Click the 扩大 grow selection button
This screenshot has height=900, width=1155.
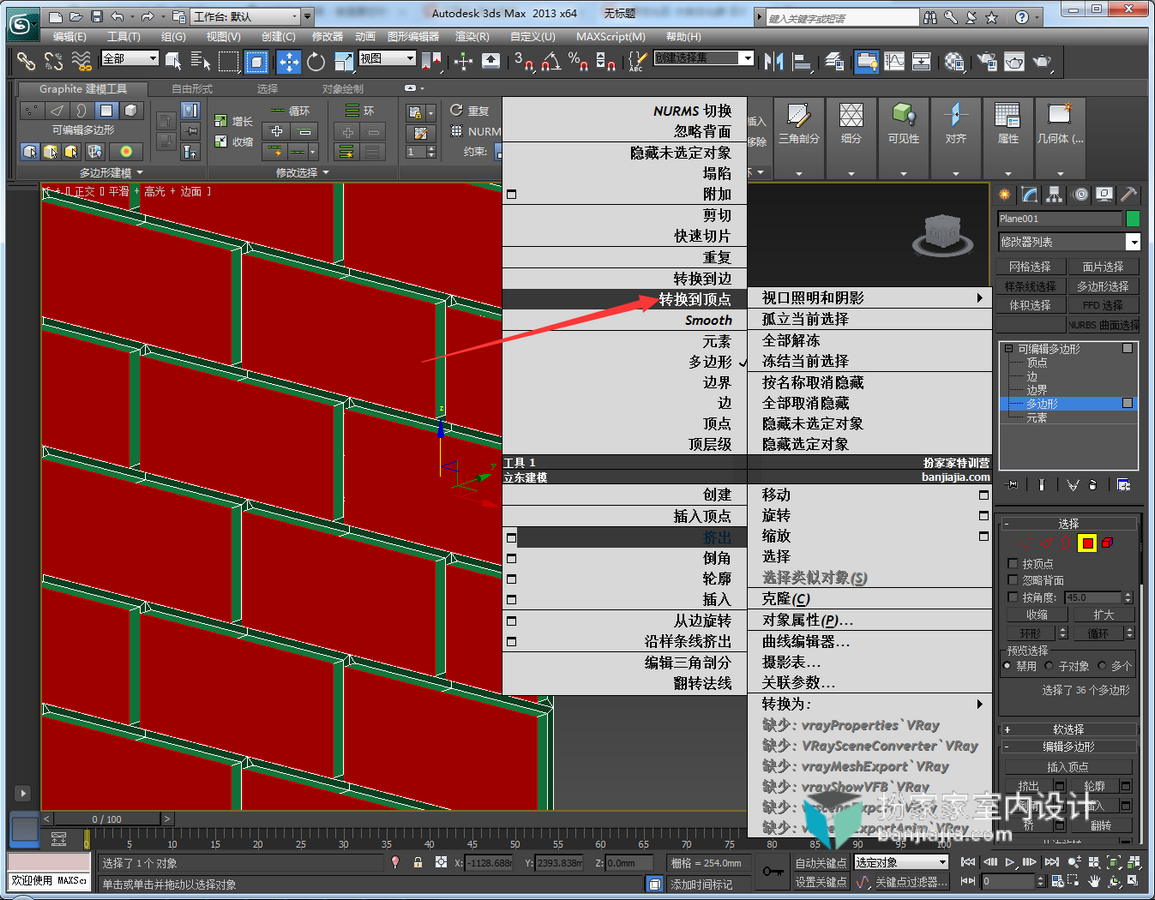[1103, 614]
